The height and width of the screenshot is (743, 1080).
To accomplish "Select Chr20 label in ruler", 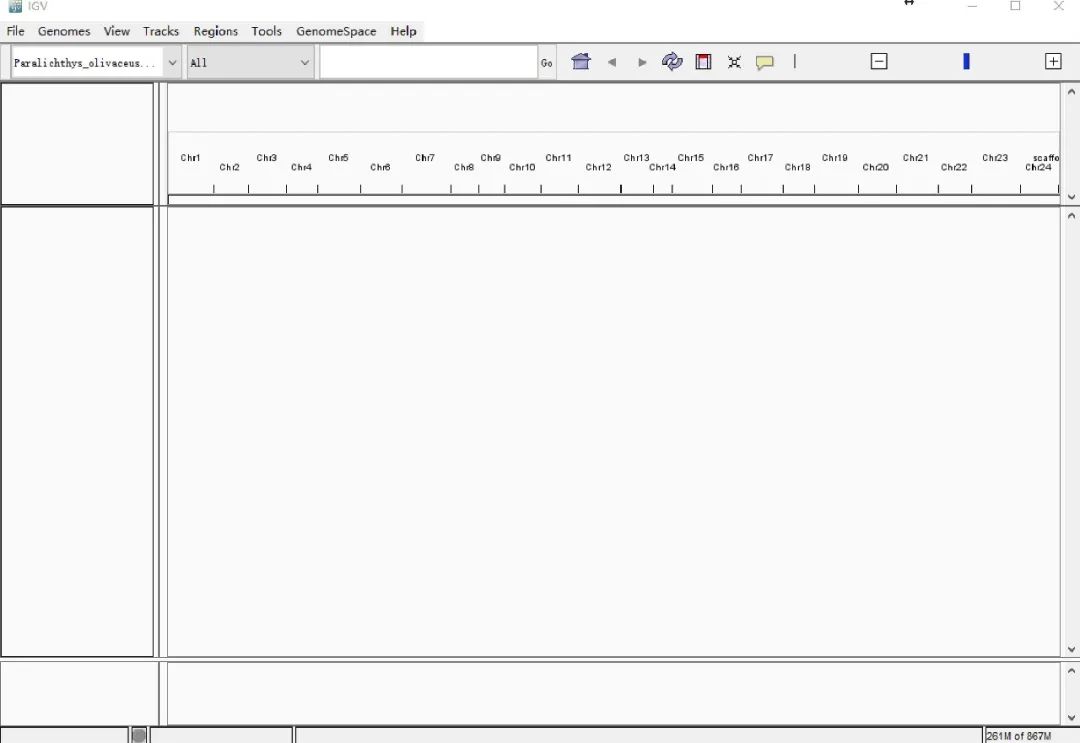I will (x=875, y=167).
